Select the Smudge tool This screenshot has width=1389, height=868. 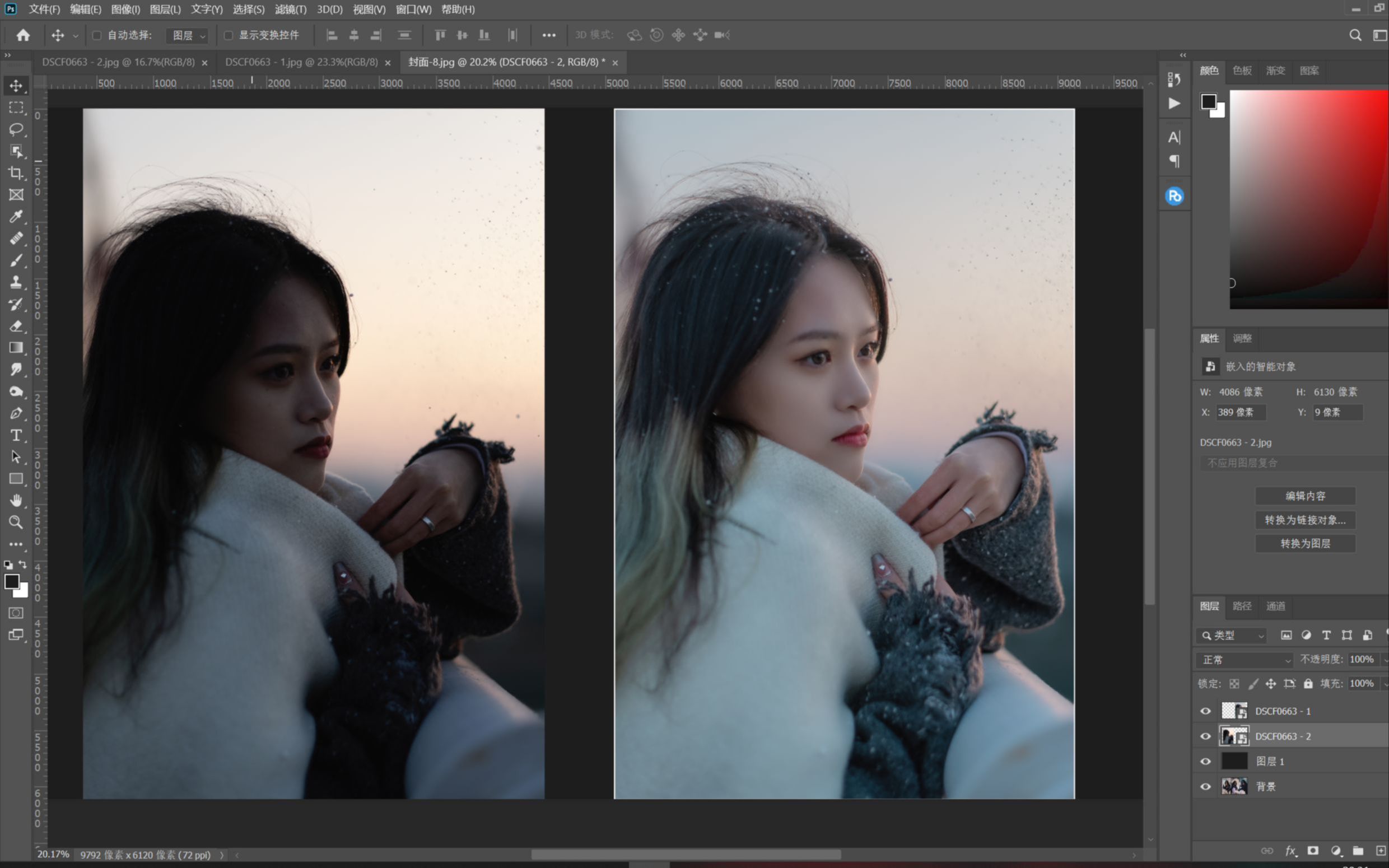[16, 369]
